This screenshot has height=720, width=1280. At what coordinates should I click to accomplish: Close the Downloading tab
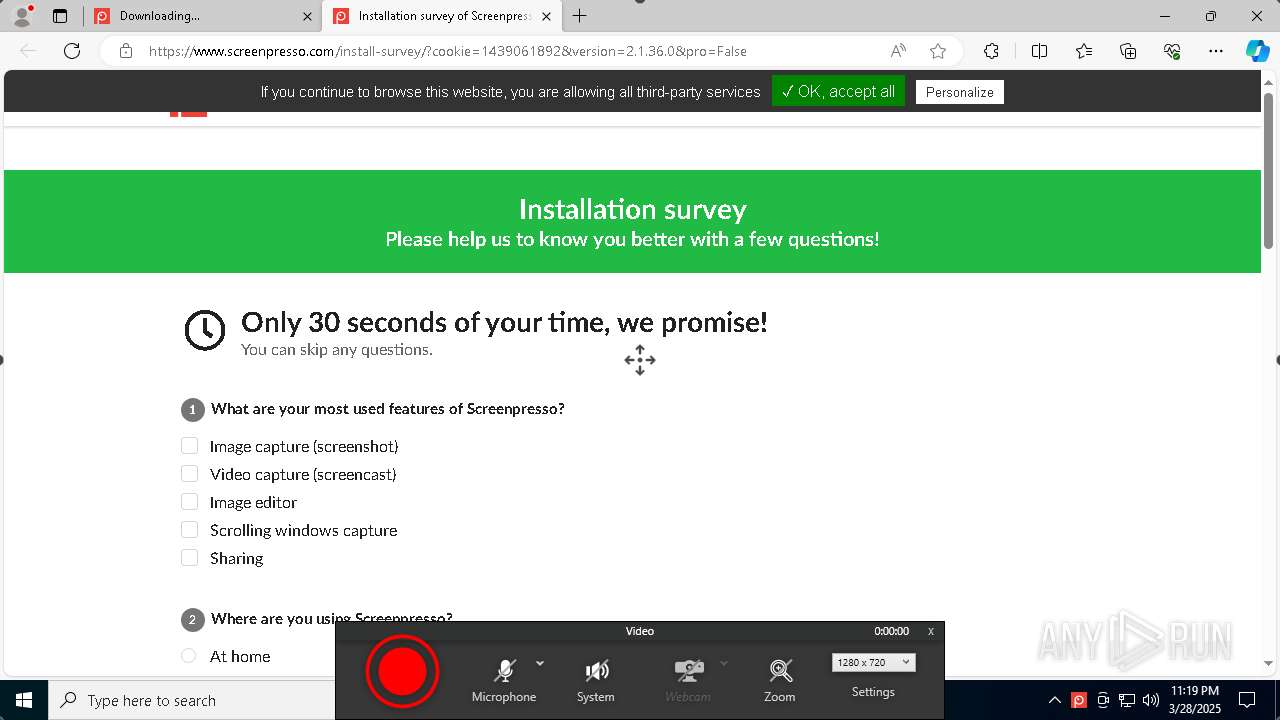click(x=307, y=16)
